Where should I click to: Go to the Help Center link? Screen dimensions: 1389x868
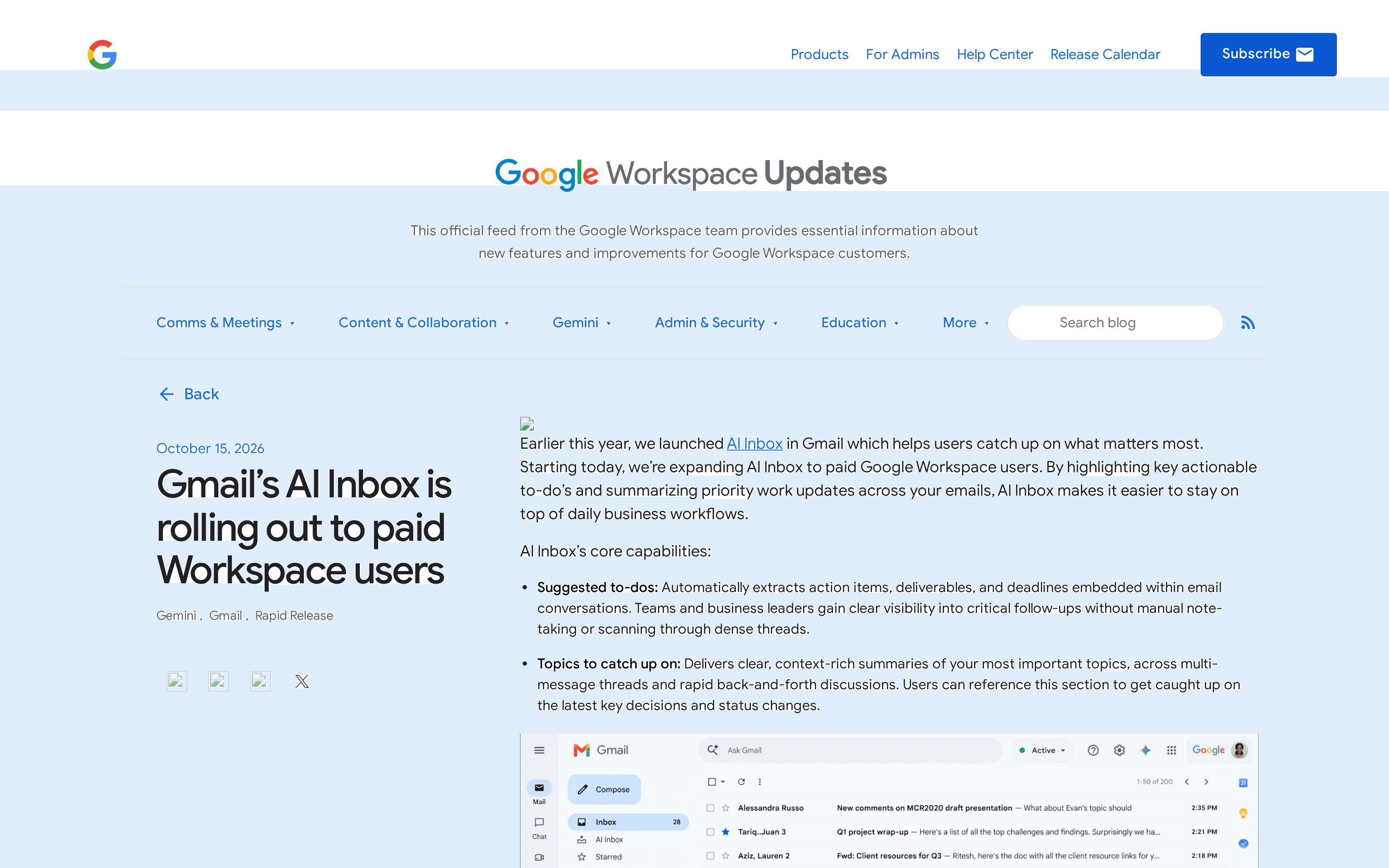click(995, 54)
